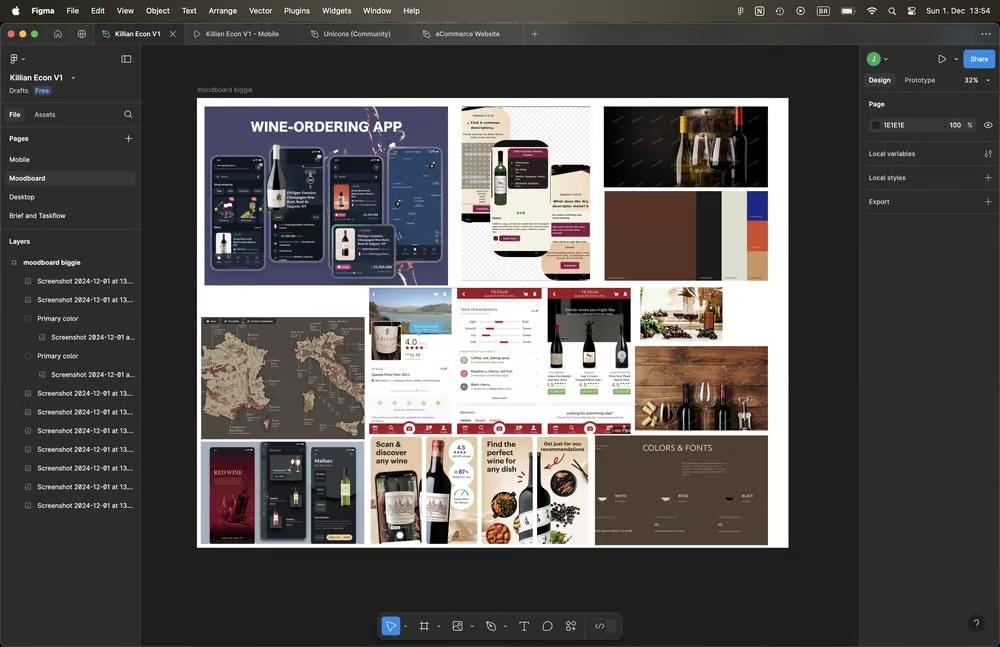Open the community globe icon
The image size is (1000, 647).
82,34
